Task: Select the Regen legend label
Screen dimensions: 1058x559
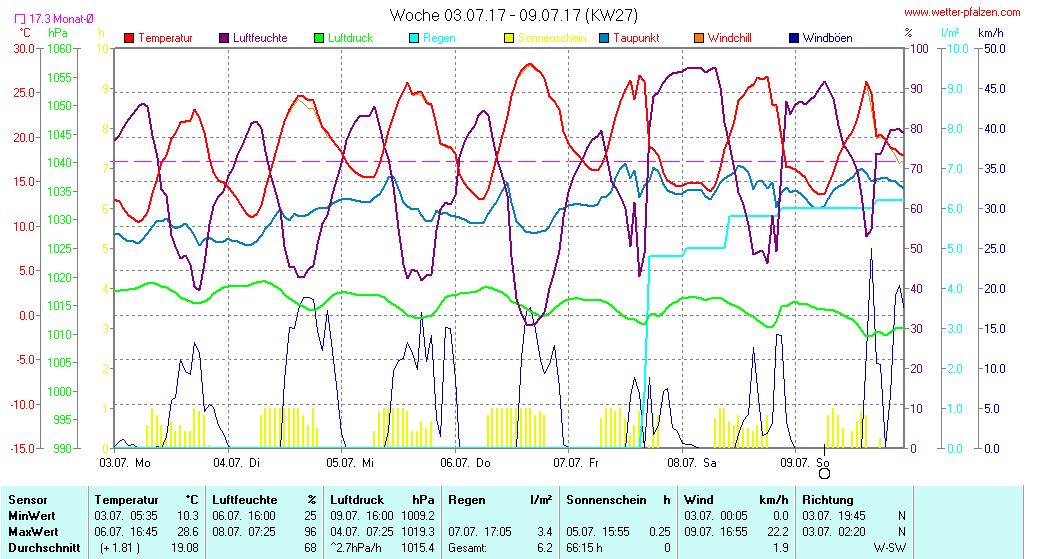Action: pyautogui.click(x=439, y=38)
